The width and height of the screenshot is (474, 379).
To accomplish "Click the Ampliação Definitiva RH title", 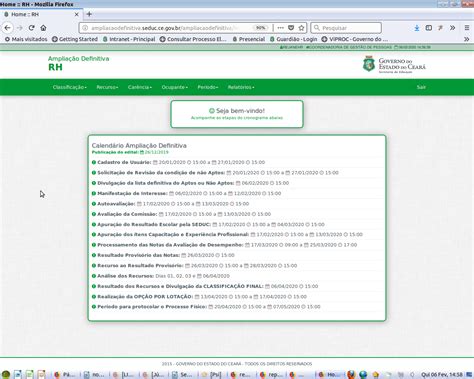I will click(78, 63).
